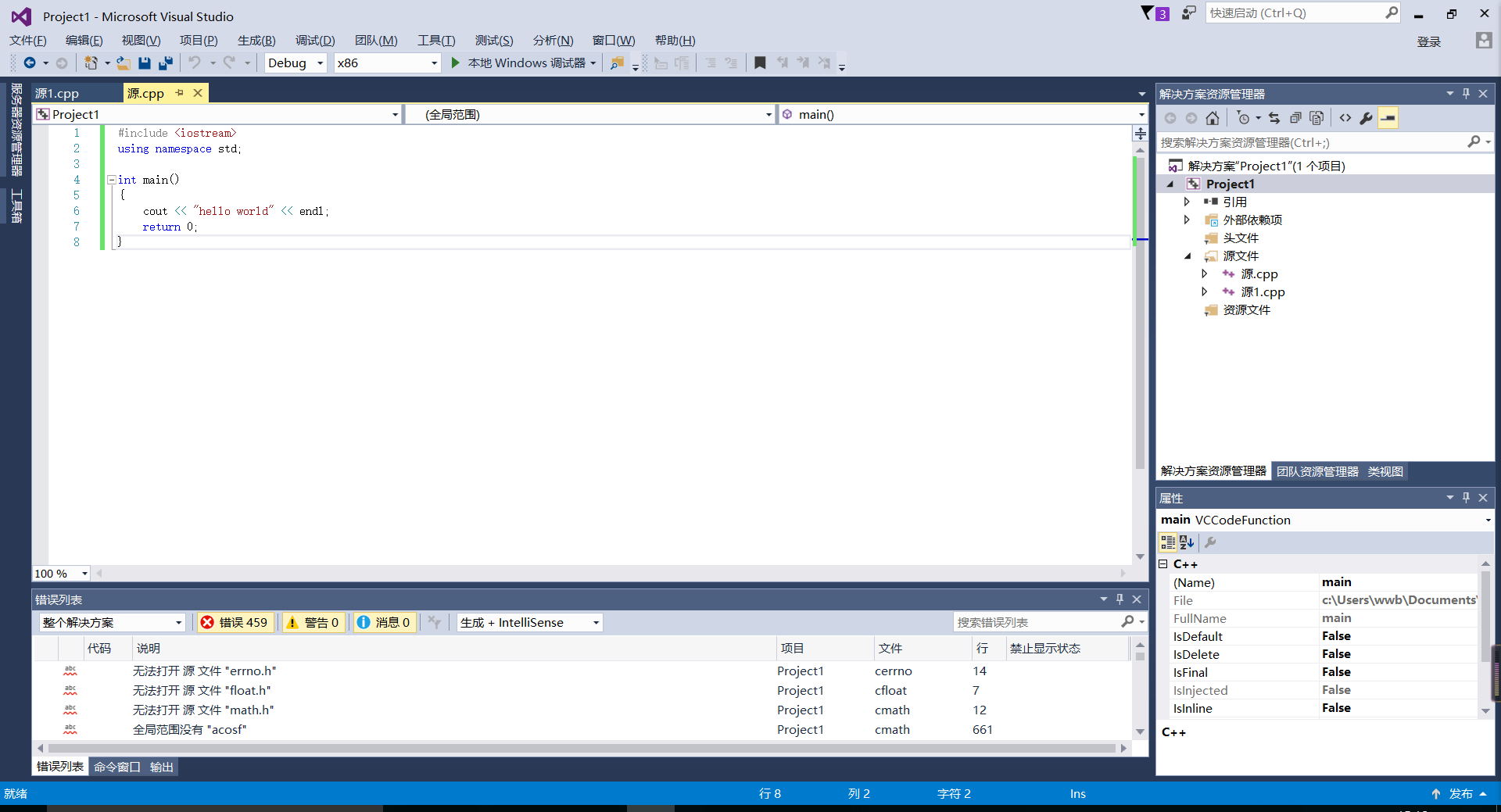Click the undo arrow in the toolbar

coord(195,63)
